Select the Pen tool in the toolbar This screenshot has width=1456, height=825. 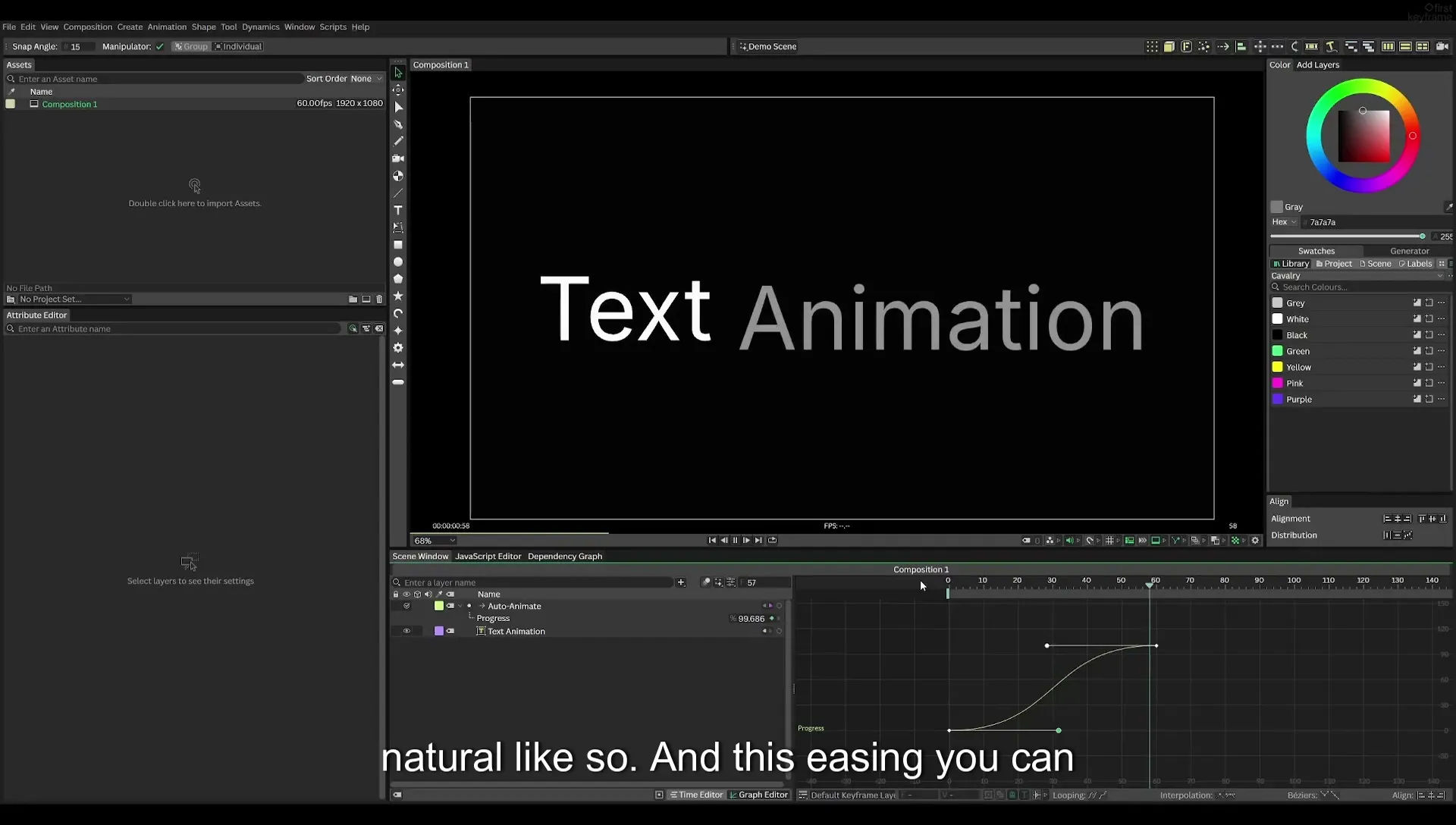coord(398,124)
